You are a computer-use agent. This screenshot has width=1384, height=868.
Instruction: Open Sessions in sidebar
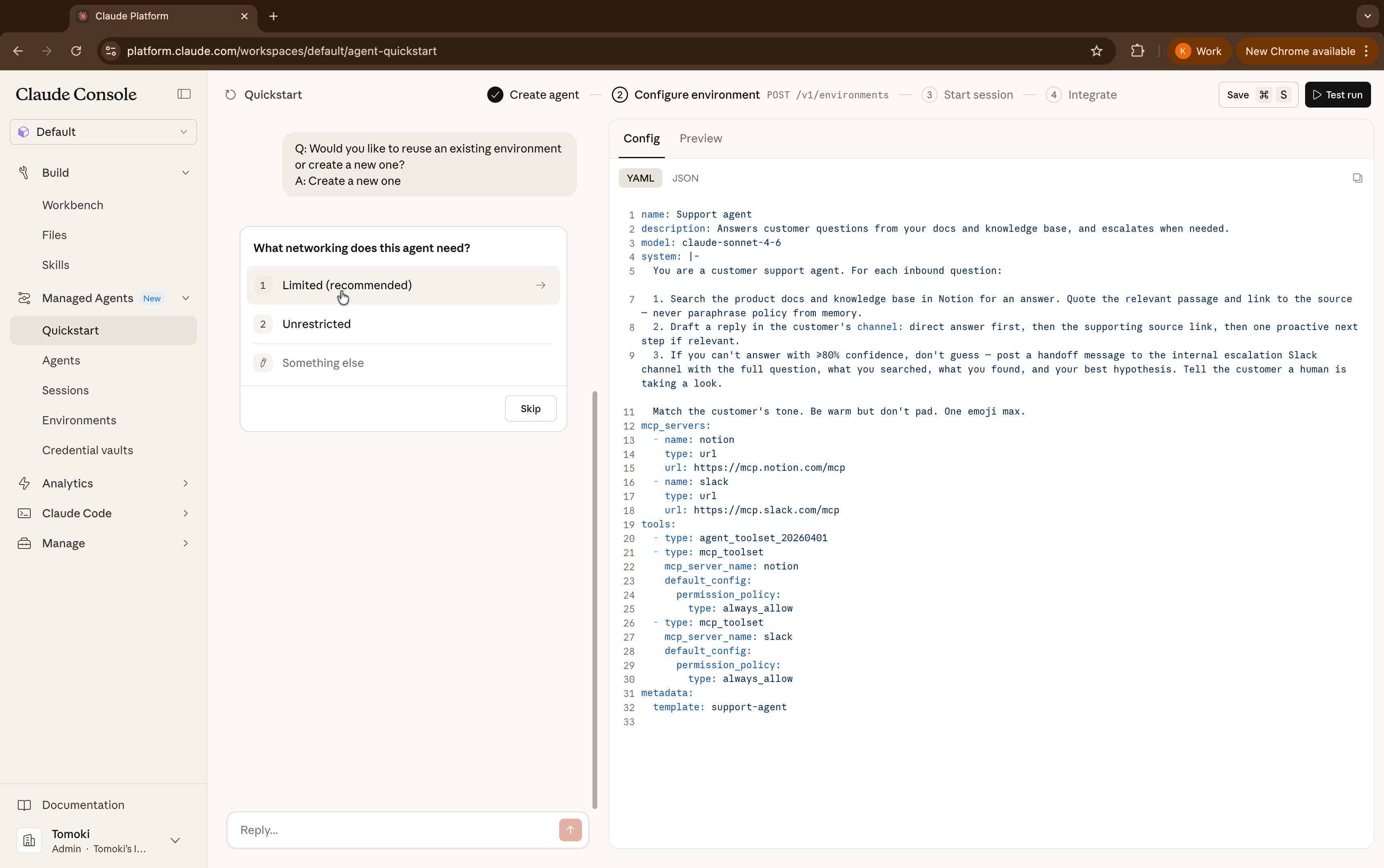[x=65, y=390]
